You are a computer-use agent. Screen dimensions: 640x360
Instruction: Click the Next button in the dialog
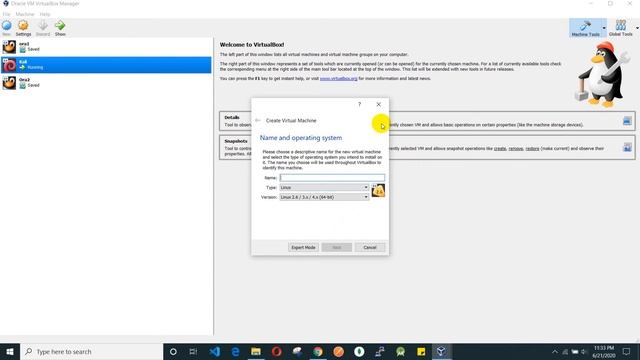(336, 247)
